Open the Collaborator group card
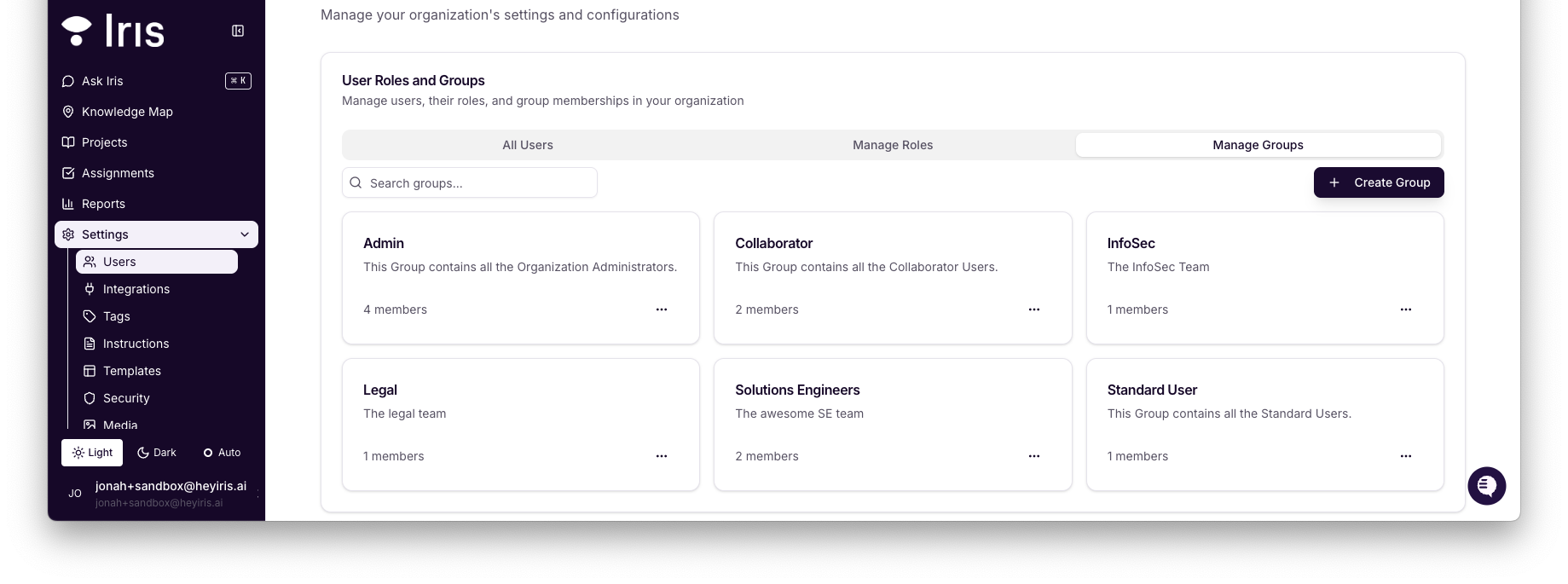 (893, 278)
